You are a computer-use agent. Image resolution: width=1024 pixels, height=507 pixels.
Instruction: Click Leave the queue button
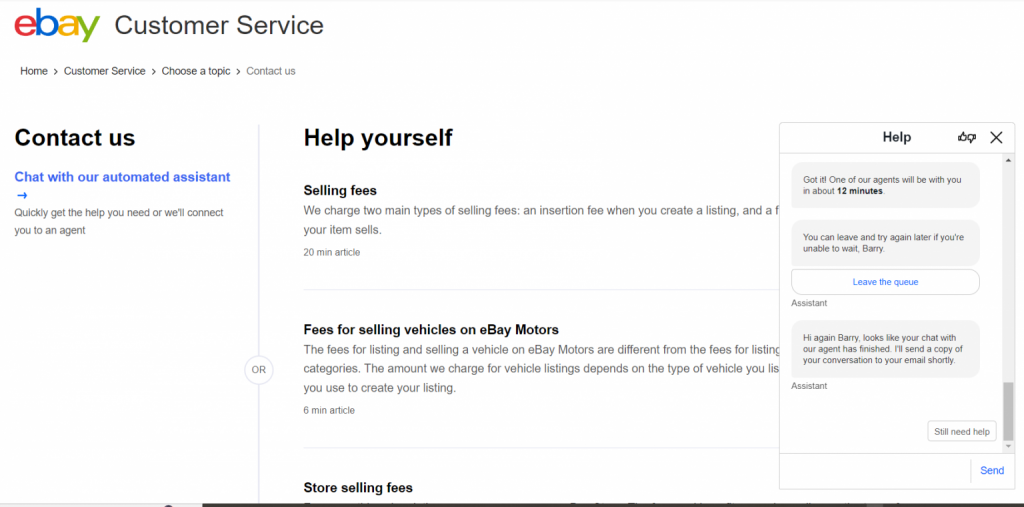coord(885,282)
